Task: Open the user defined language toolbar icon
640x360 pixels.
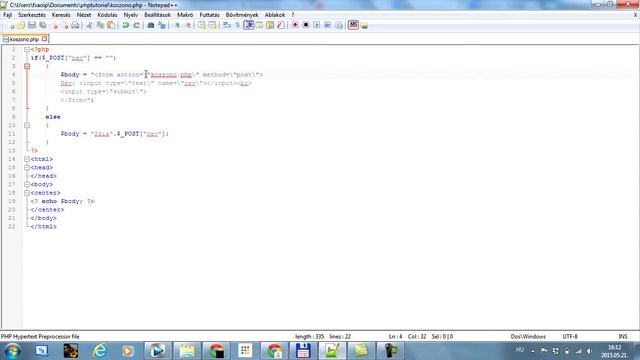Action: (259, 25)
